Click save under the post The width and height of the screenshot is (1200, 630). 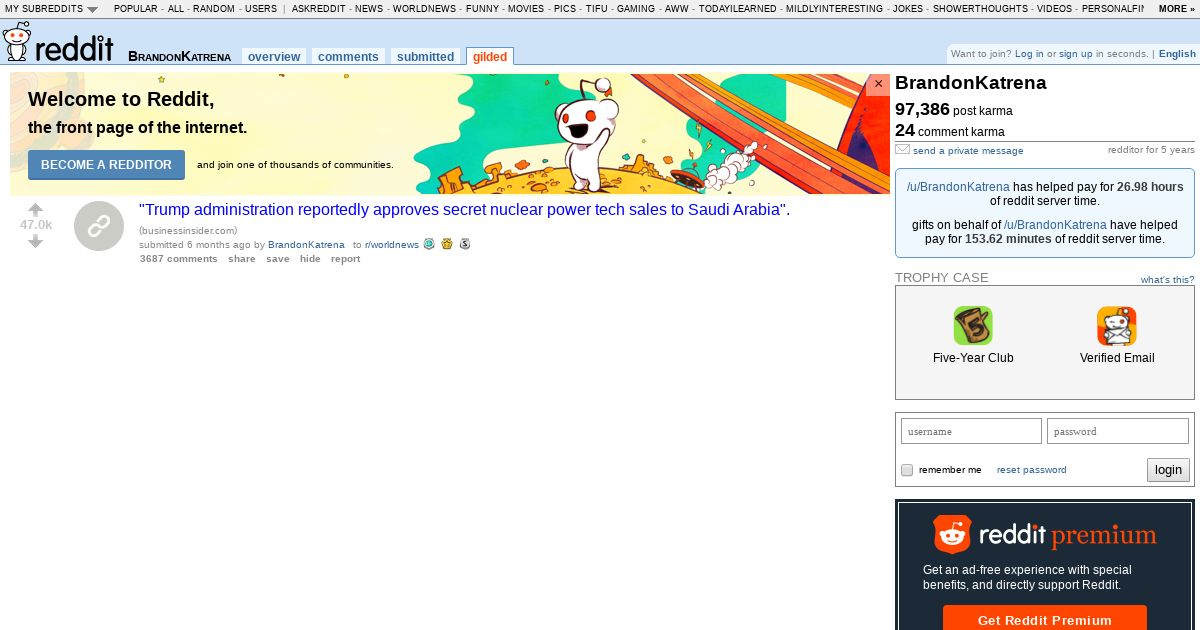pyautogui.click(x=278, y=259)
